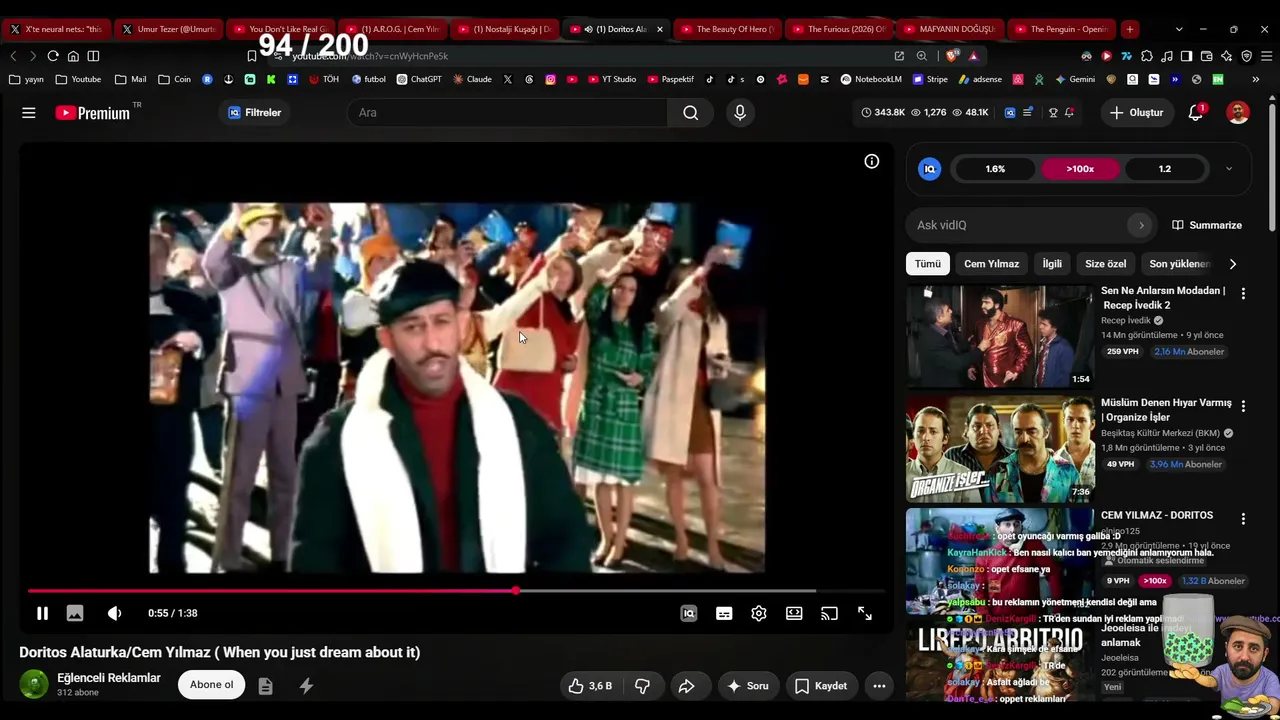Switch to The Penguin browser tab
The height and width of the screenshot is (720, 1280).
(1062, 29)
